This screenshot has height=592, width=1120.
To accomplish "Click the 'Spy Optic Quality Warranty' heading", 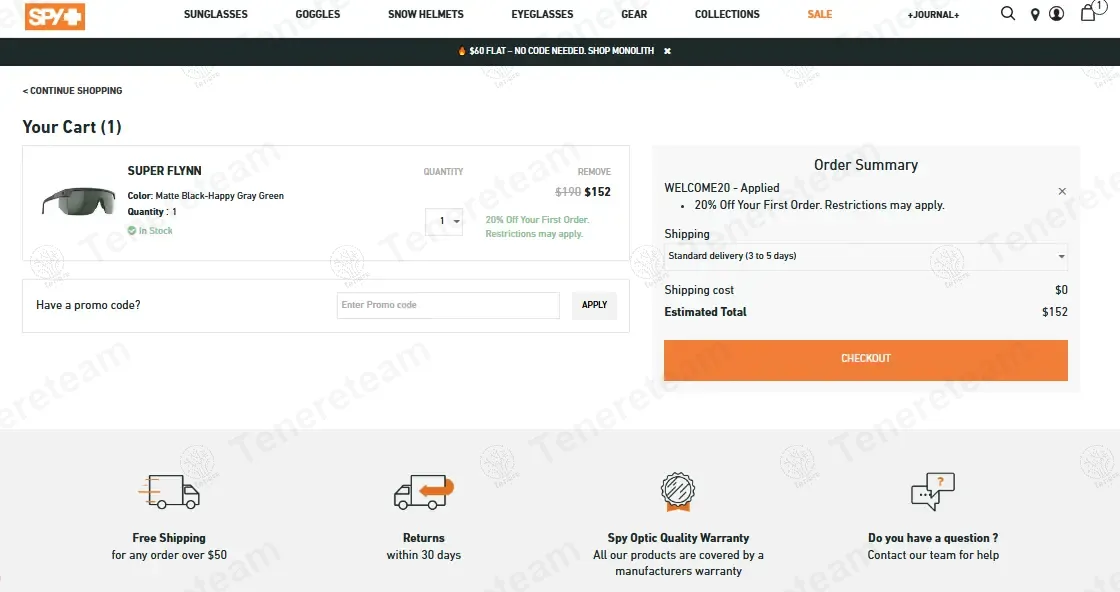I will pyautogui.click(x=678, y=538).
